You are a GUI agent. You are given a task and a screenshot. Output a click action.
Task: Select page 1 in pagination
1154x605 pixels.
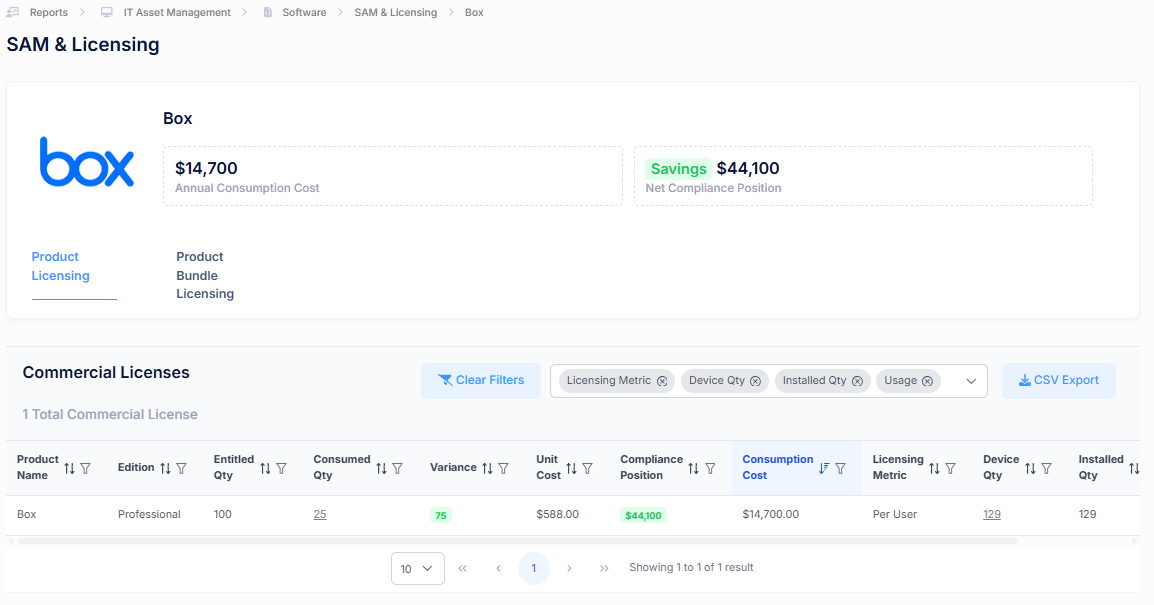(x=534, y=568)
